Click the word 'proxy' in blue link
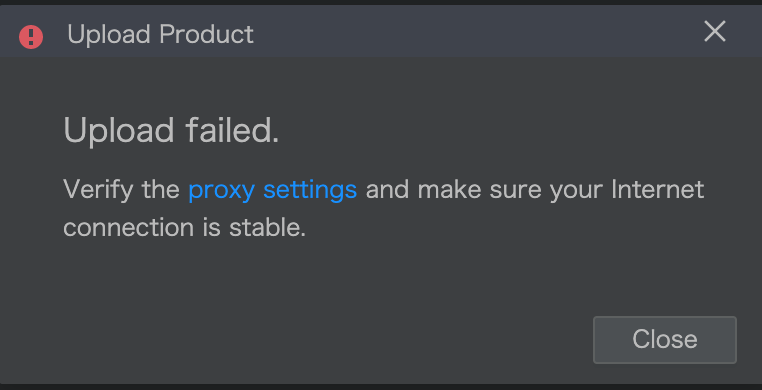762x390 pixels. click(222, 191)
